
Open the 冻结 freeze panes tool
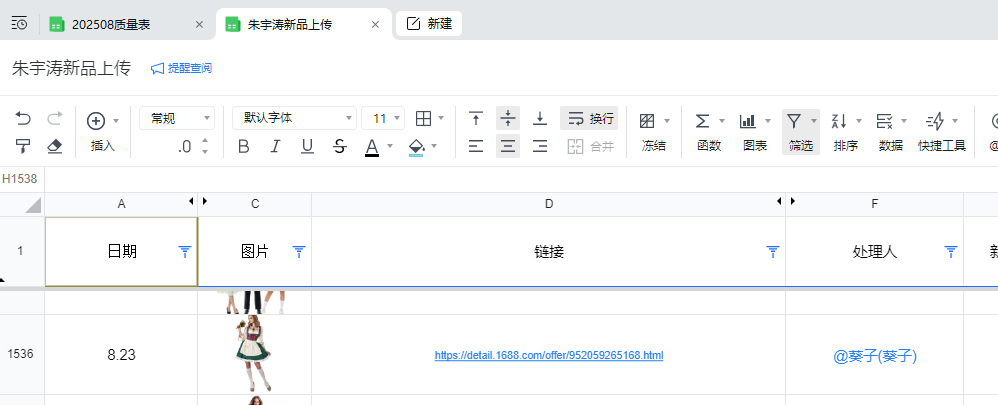click(653, 130)
